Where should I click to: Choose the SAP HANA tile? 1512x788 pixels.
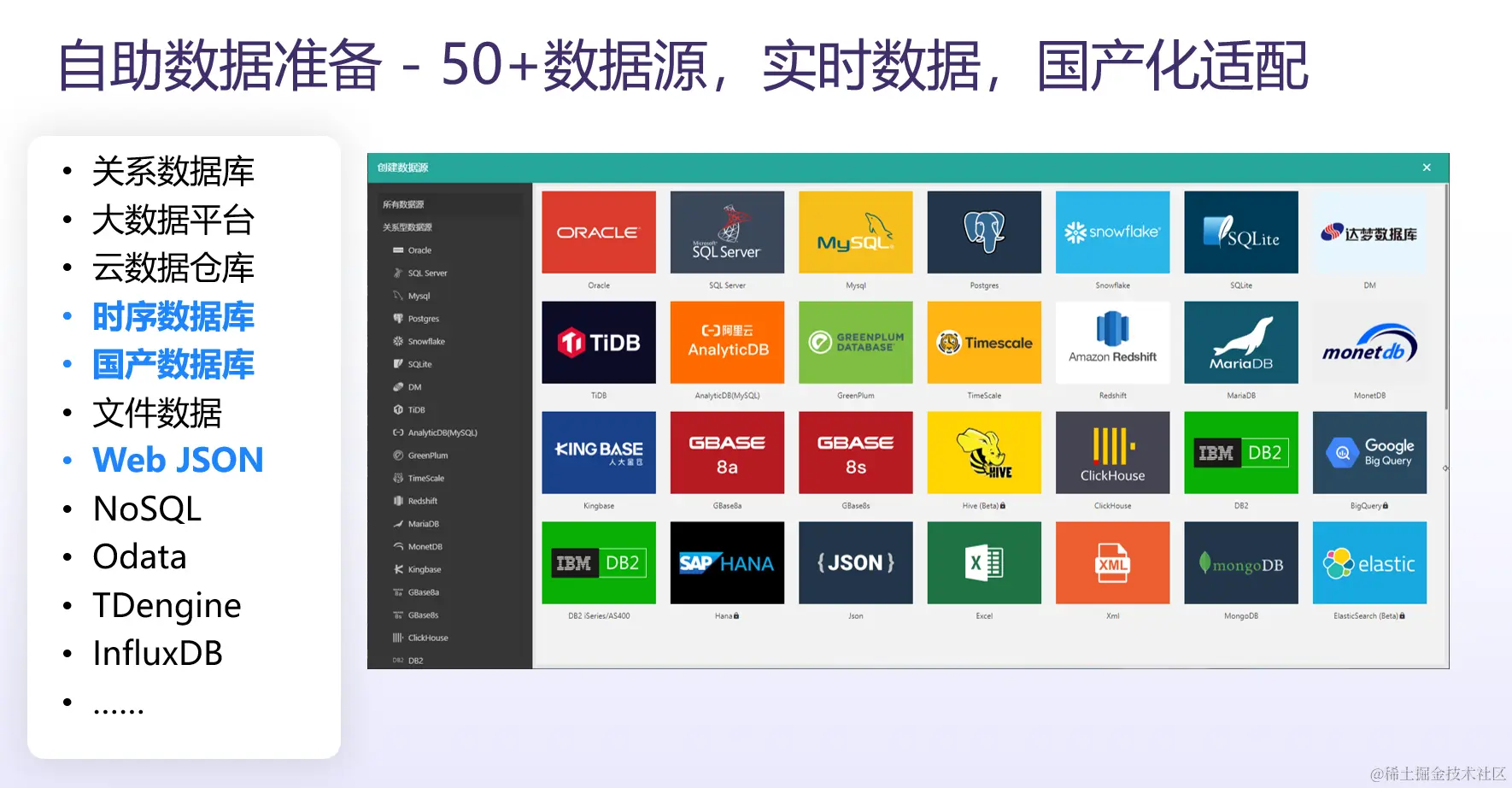[x=727, y=563]
